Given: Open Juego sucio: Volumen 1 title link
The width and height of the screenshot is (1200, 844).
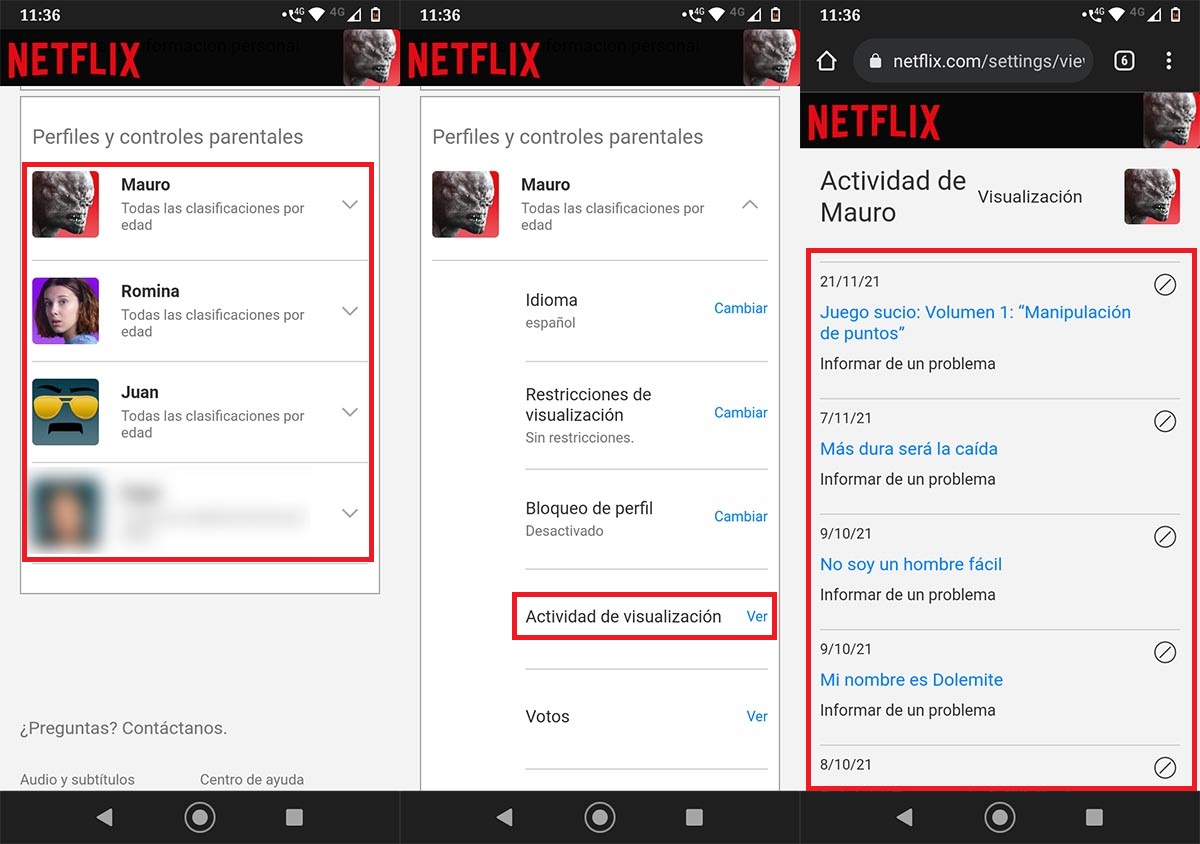Looking at the screenshot, I should 975,322.
